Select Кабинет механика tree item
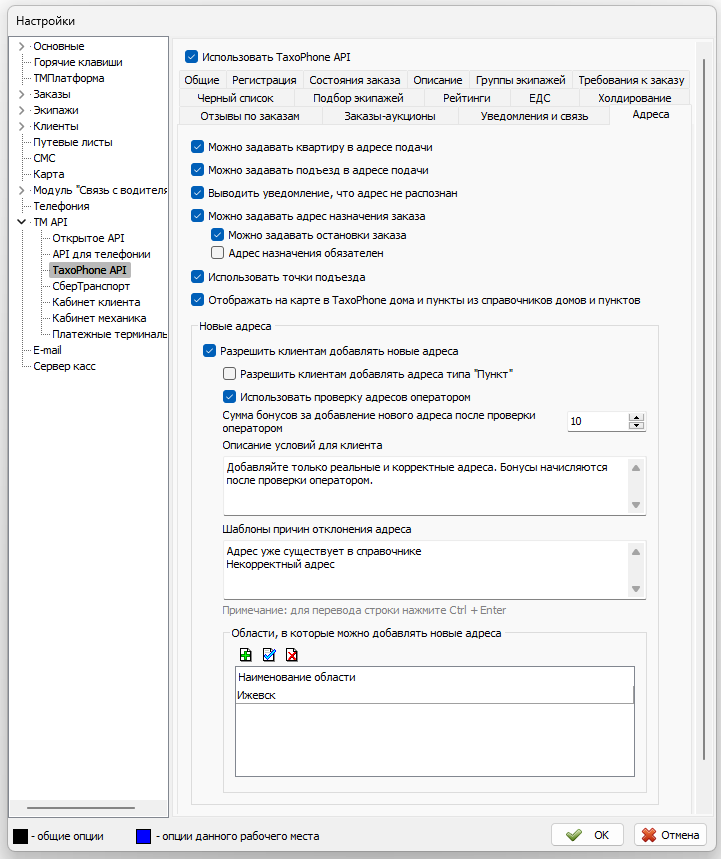Screen dimensions: 721x859 tap(99, 318)
